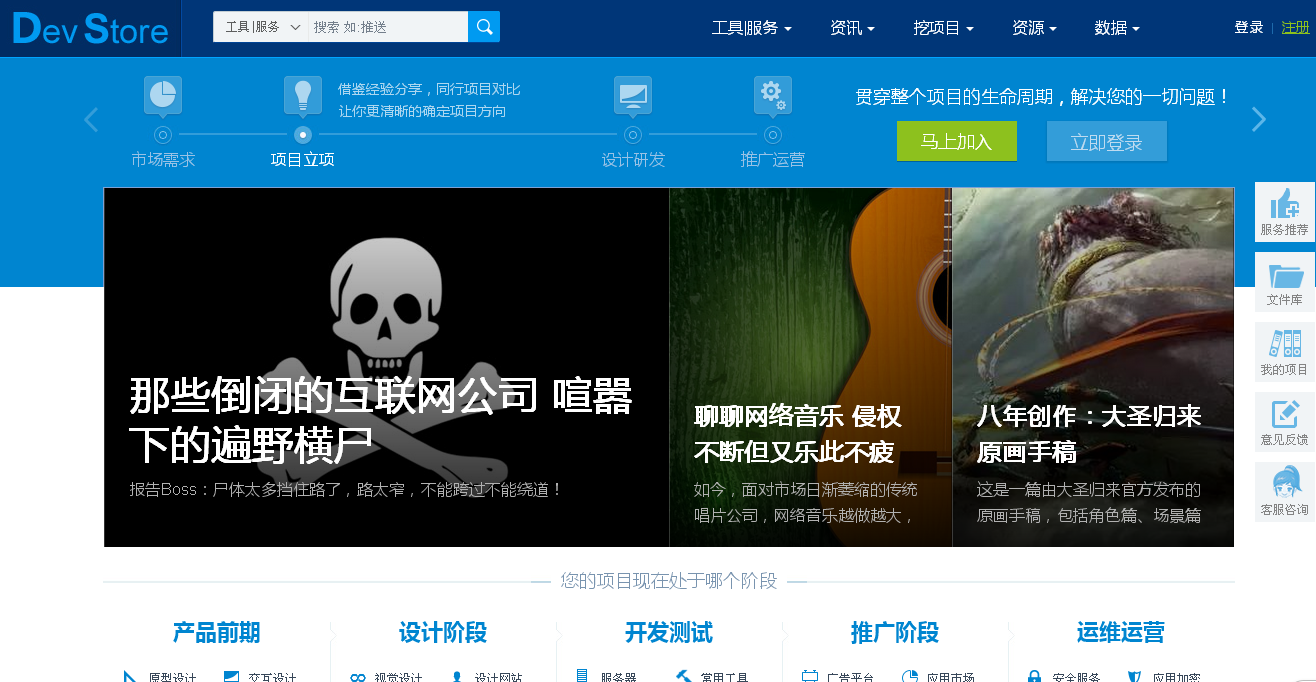
Task: Click the 应用市场 pie icon
Action: [x=910, y=677]
